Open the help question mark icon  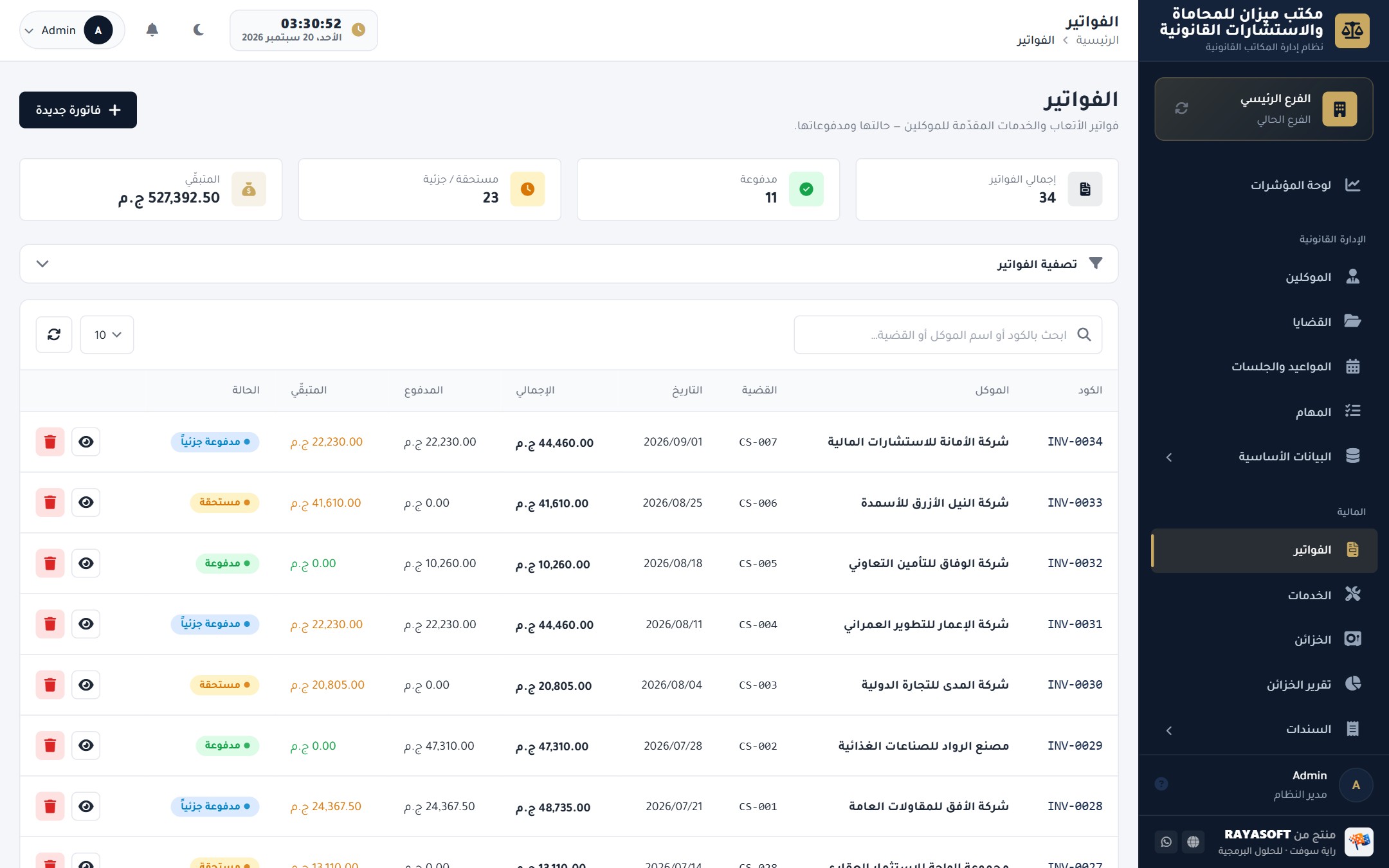coord(1161,784)
